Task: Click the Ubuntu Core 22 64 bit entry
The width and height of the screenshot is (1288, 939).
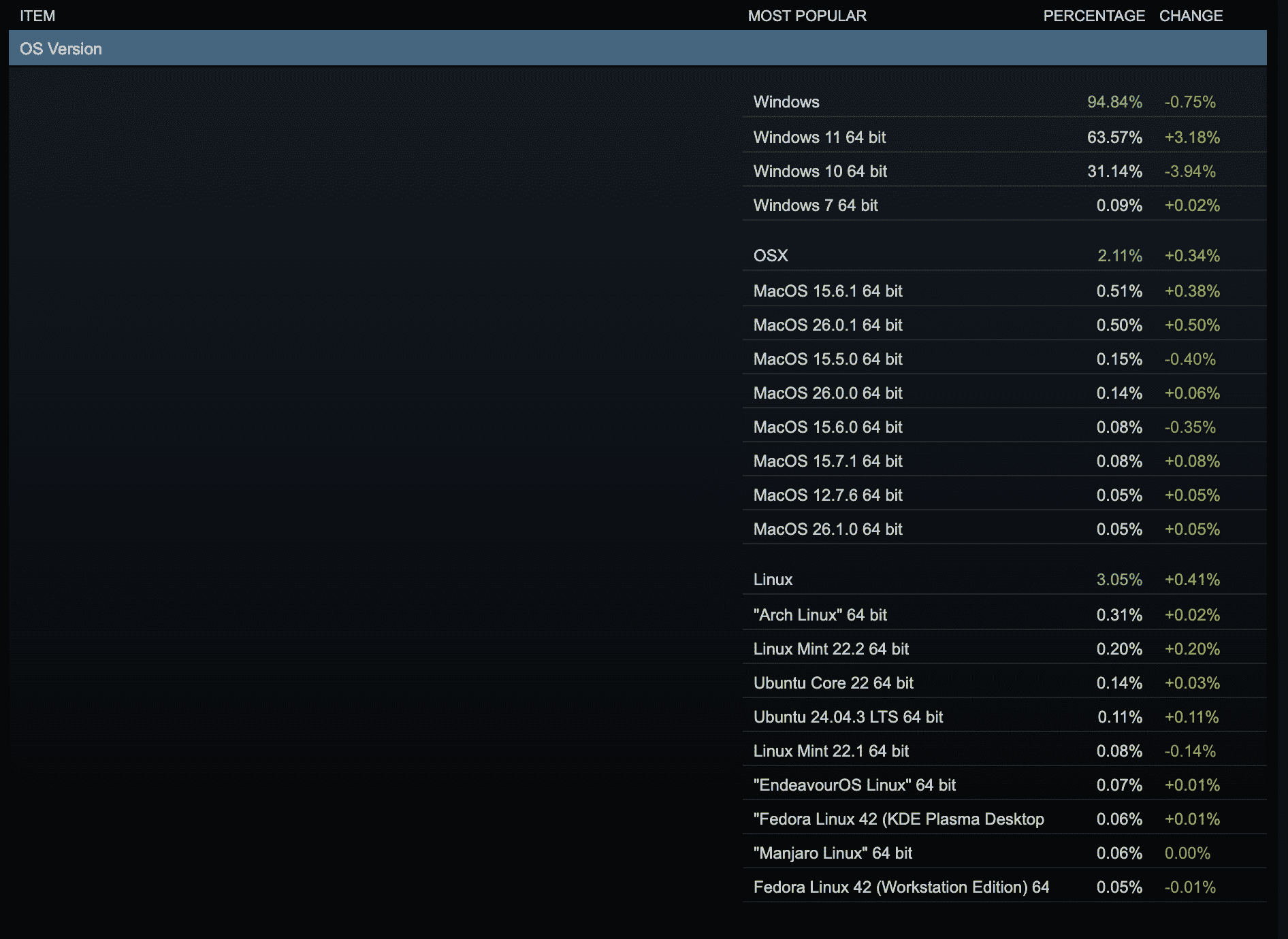Action: tap(834, 683)
